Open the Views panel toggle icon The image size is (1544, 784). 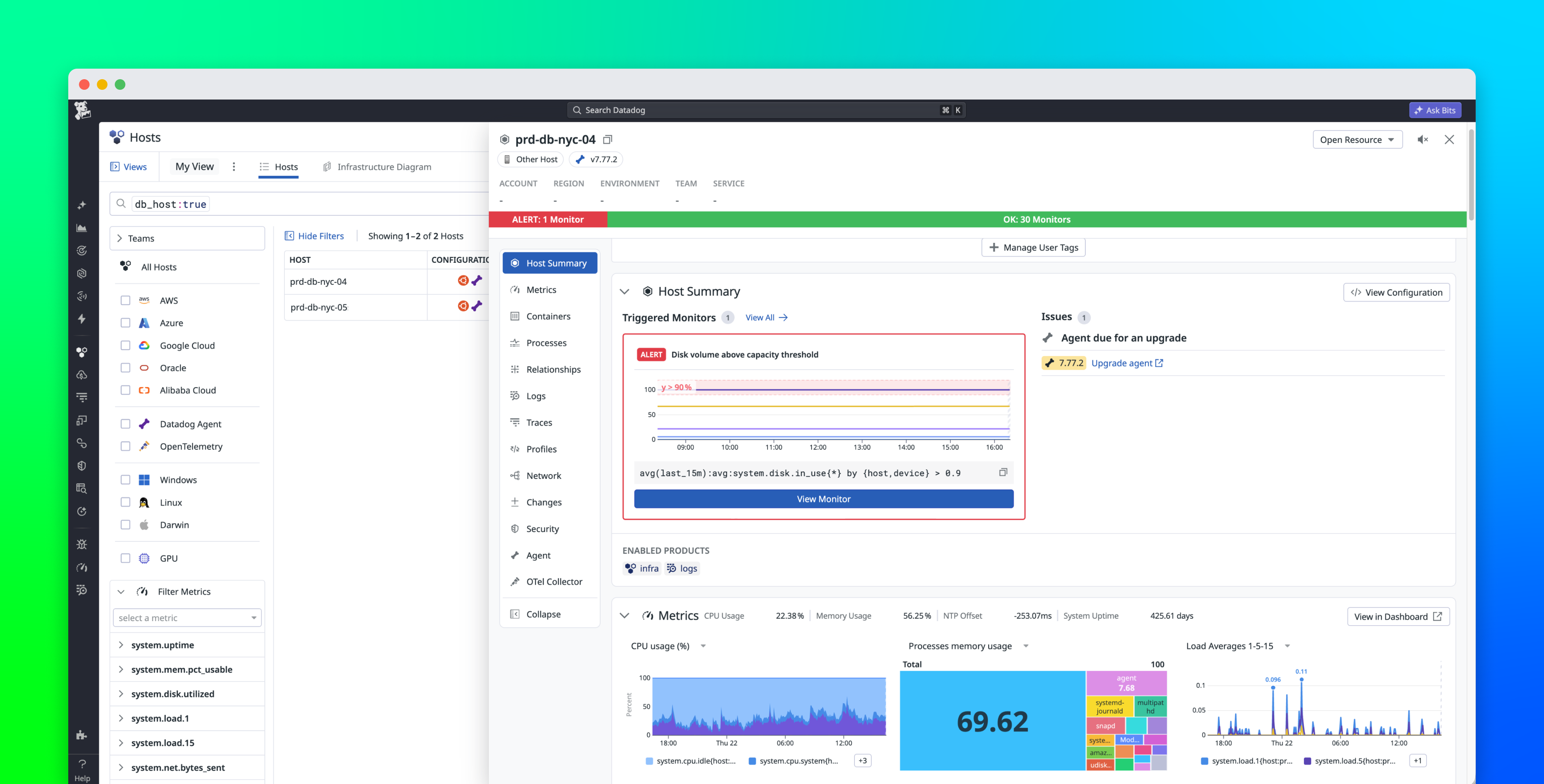[115, 167]
